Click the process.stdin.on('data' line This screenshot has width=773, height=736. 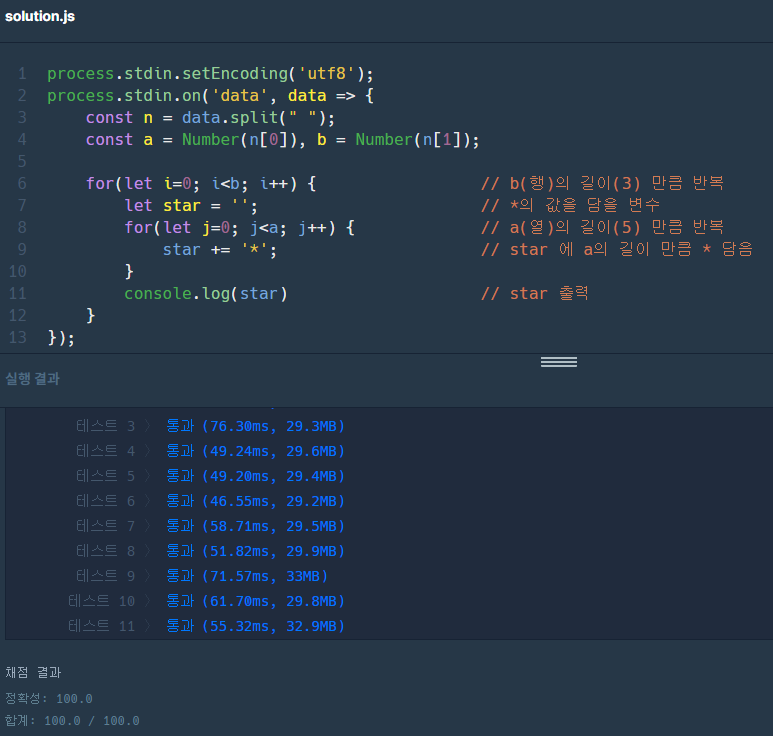[x=211, y=96]
